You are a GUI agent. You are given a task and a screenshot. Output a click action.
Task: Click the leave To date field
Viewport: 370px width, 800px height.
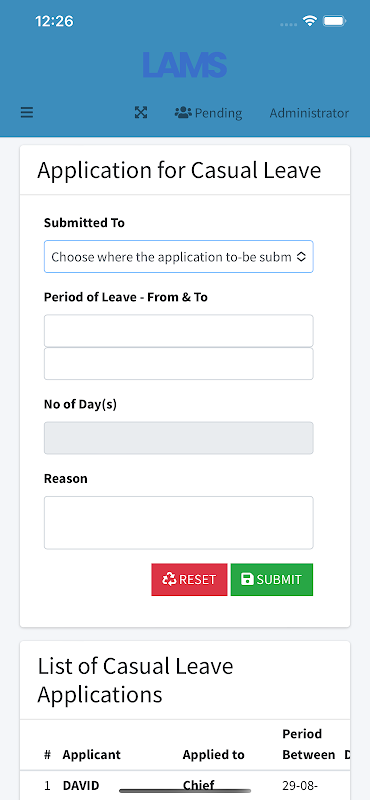179,364
